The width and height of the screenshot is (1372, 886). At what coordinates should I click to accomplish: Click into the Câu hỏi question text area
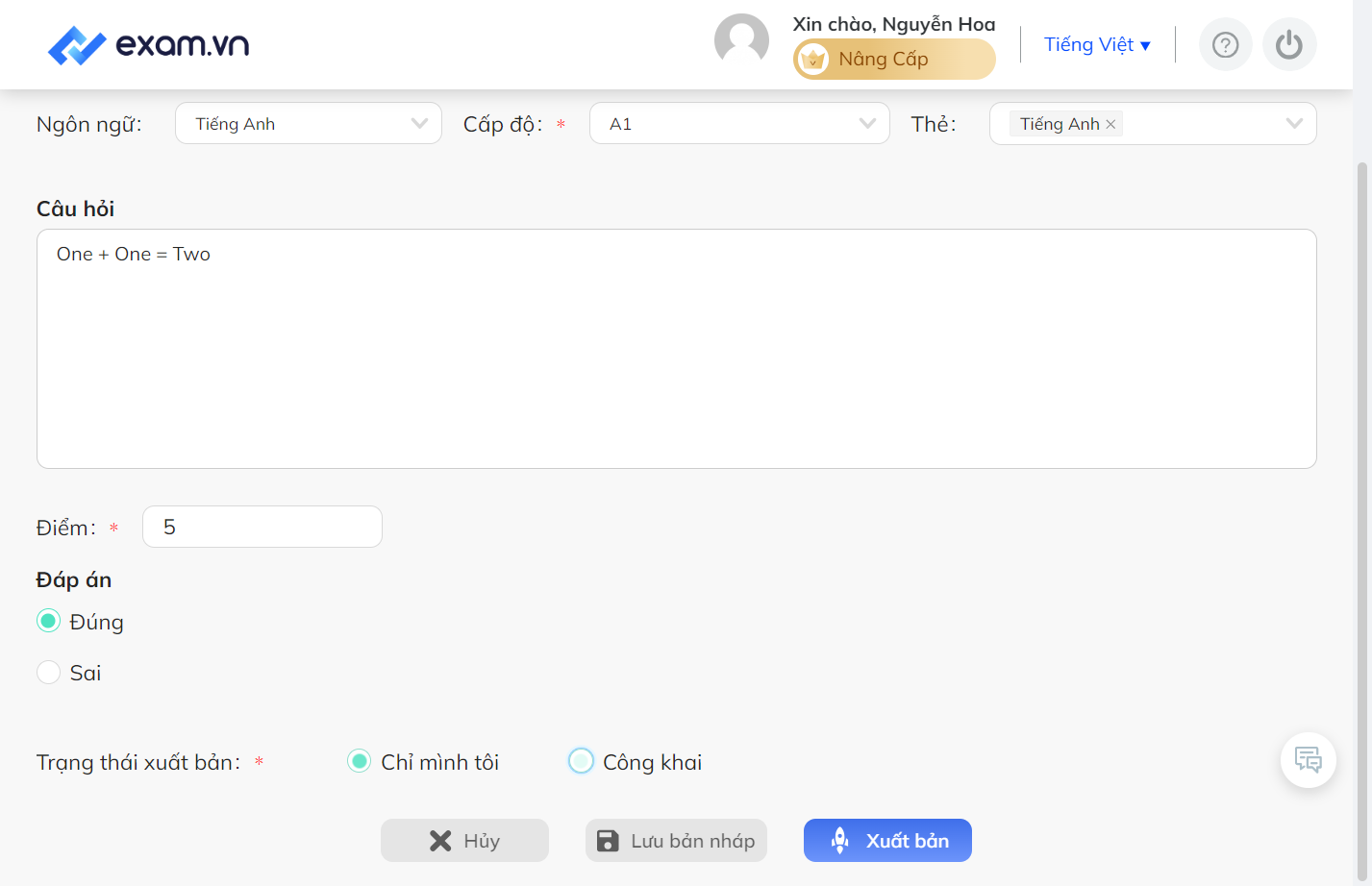676,349
